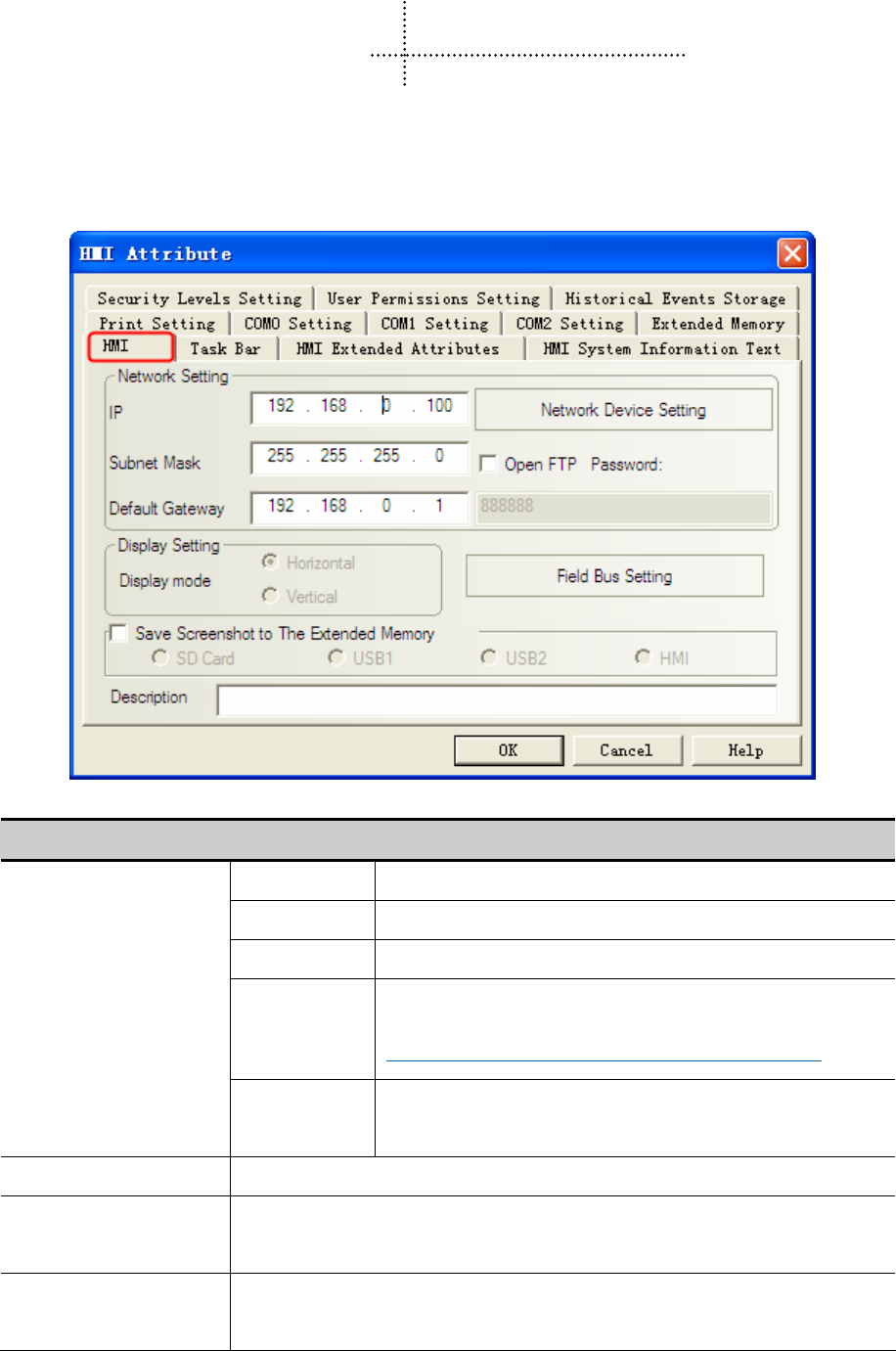The image size is (896, 1351).
Task: Click the IP address field
Action: [359, 407]
